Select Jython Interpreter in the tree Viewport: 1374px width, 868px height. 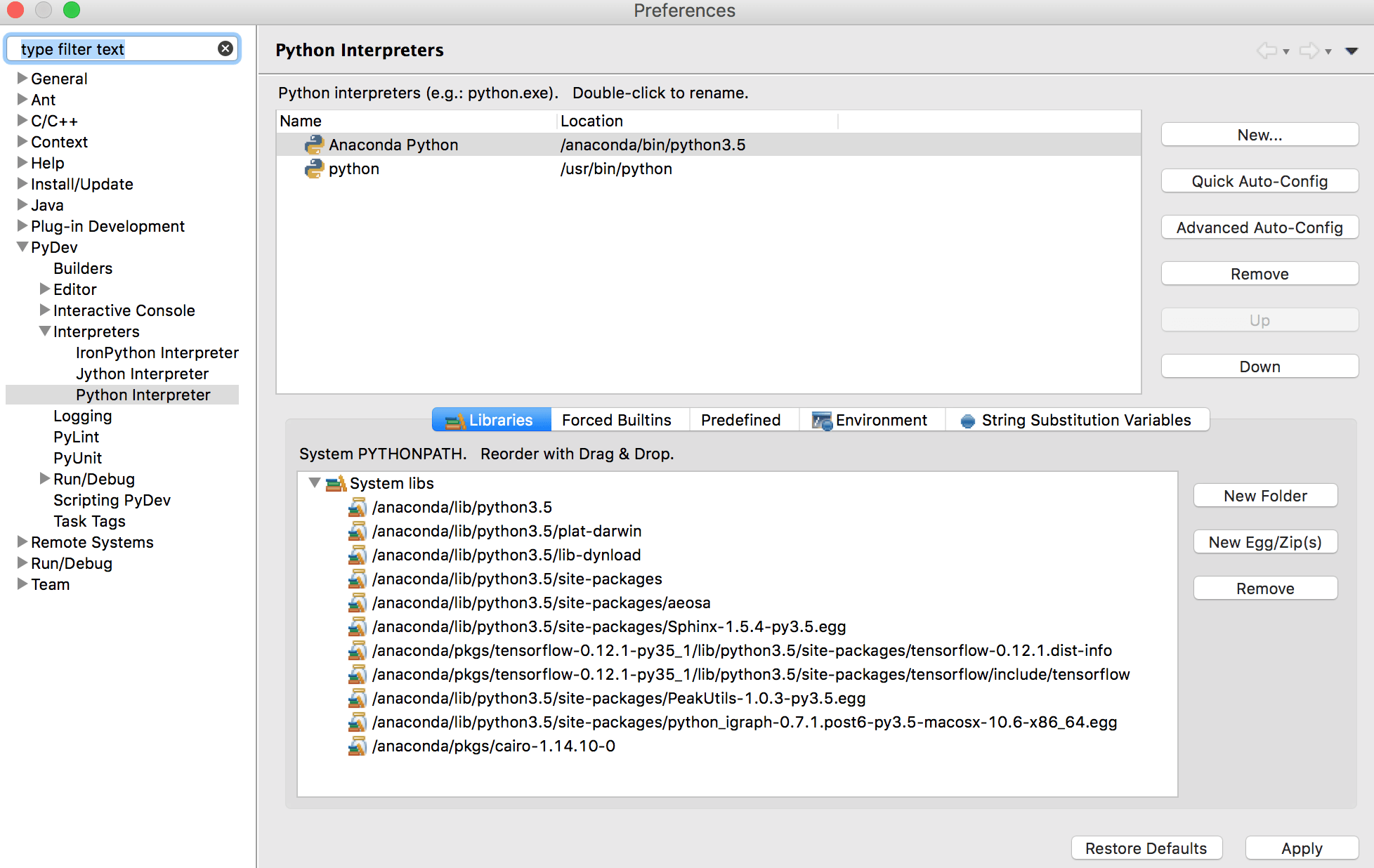(142, 374)
